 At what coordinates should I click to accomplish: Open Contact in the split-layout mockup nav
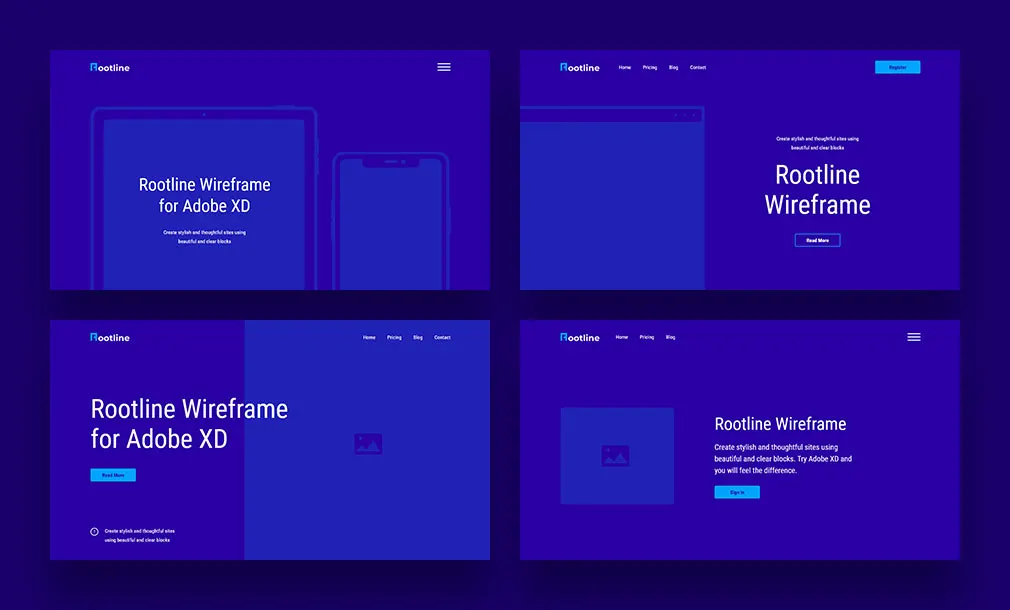(x=443, y=337)
